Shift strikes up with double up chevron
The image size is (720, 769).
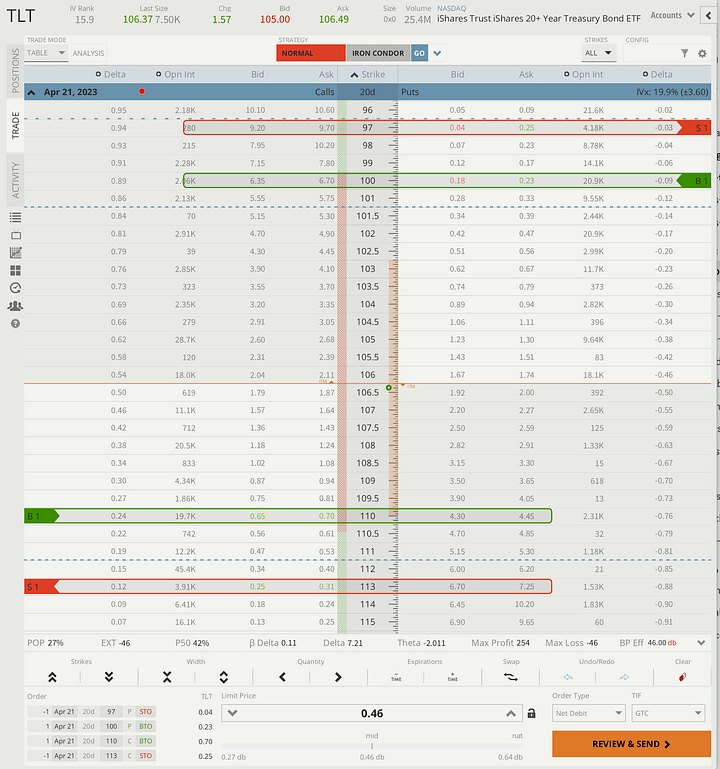(x=52, y=677)
